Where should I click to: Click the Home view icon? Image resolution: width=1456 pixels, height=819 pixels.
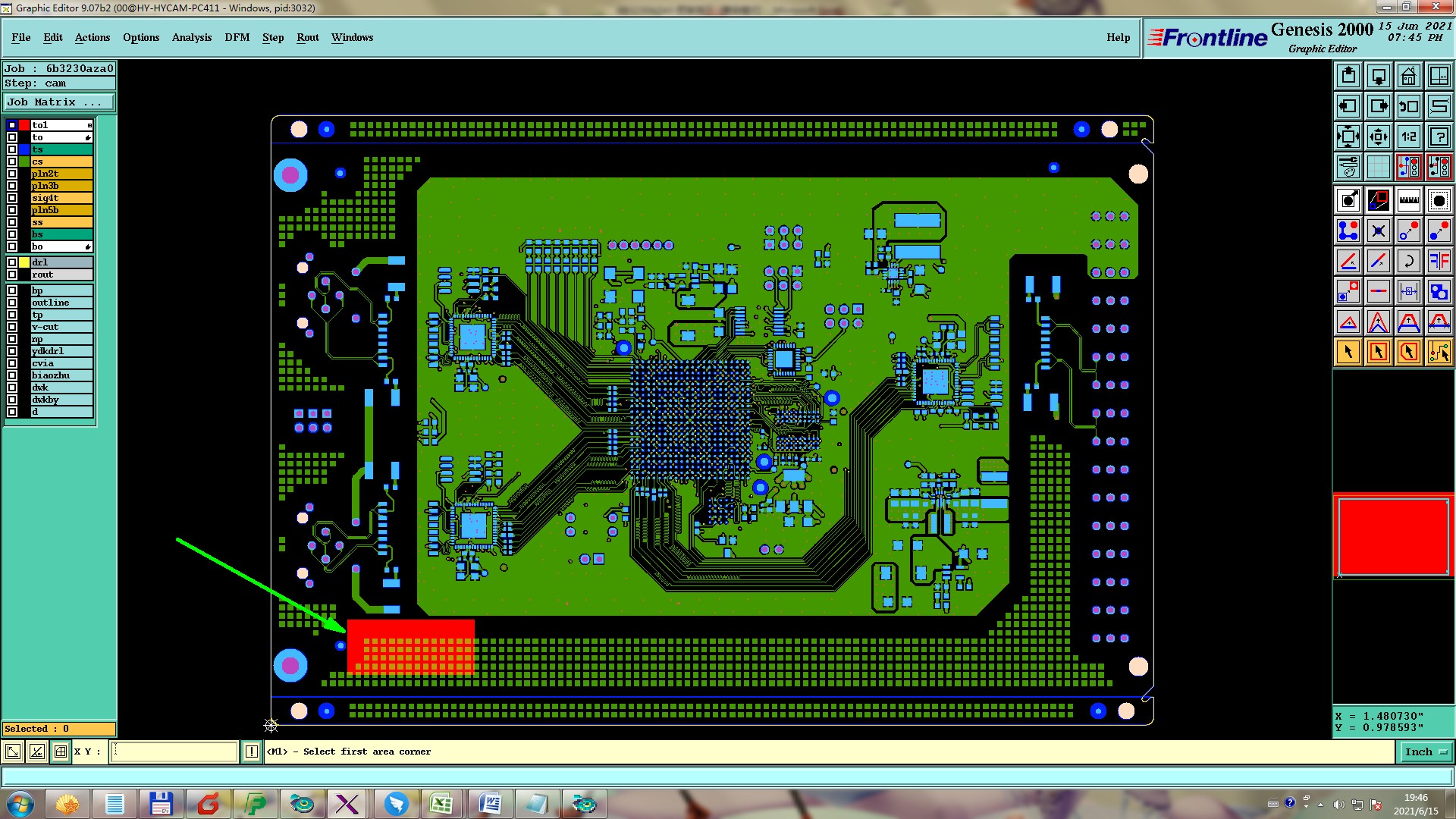pyautogui.click(x=1408, y=76)
